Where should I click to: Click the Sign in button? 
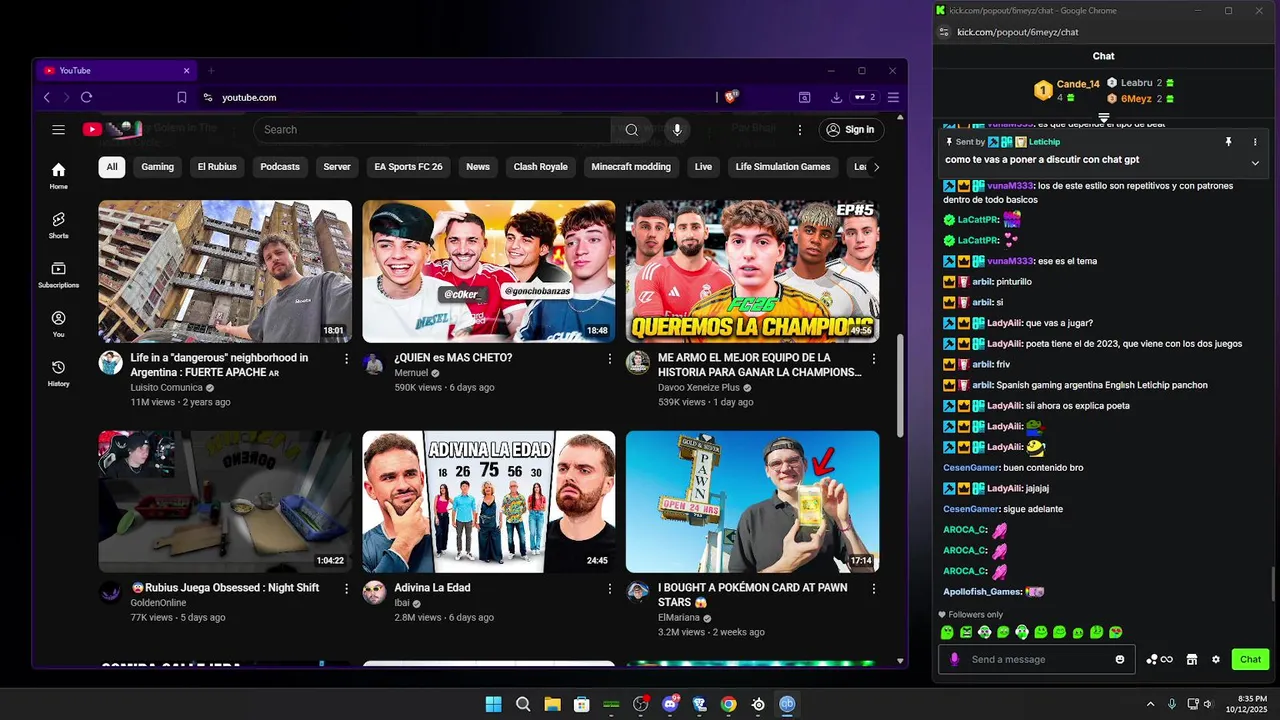tap(850, 129)
